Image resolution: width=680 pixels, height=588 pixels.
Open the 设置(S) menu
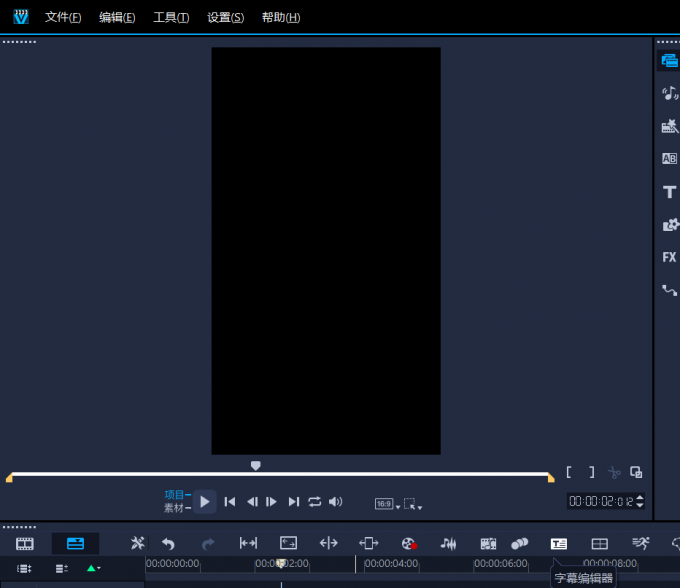tap(225, 17)
